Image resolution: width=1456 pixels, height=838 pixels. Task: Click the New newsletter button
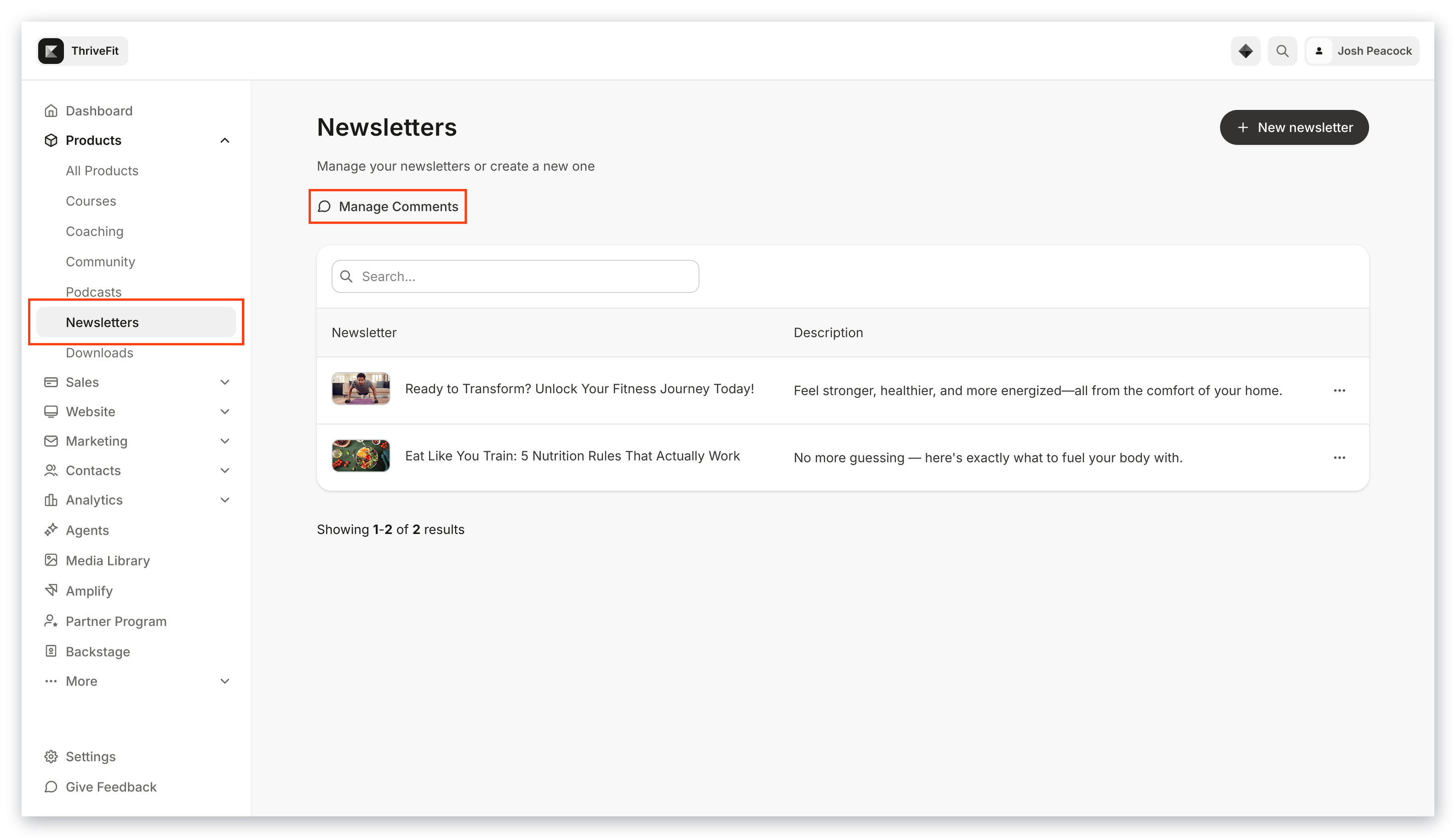(1294, 127)
